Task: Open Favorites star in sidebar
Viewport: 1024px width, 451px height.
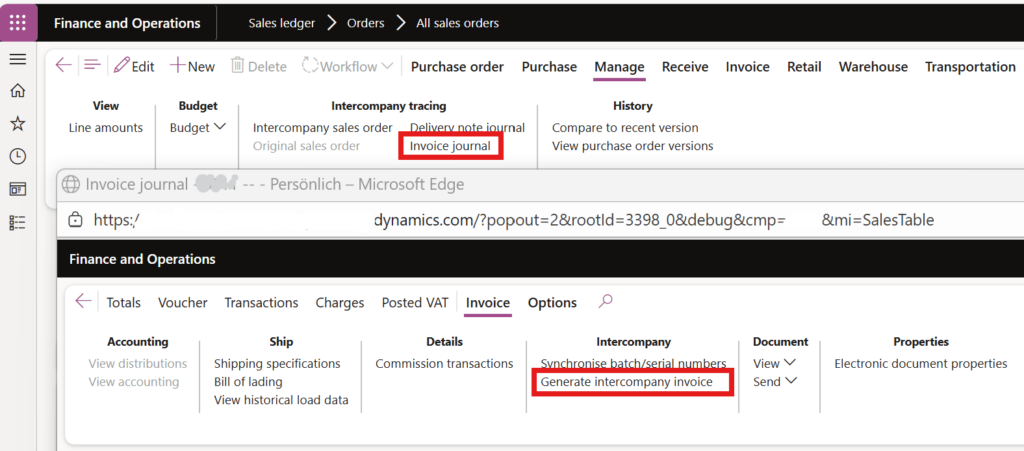Action: tap(17, 124)
